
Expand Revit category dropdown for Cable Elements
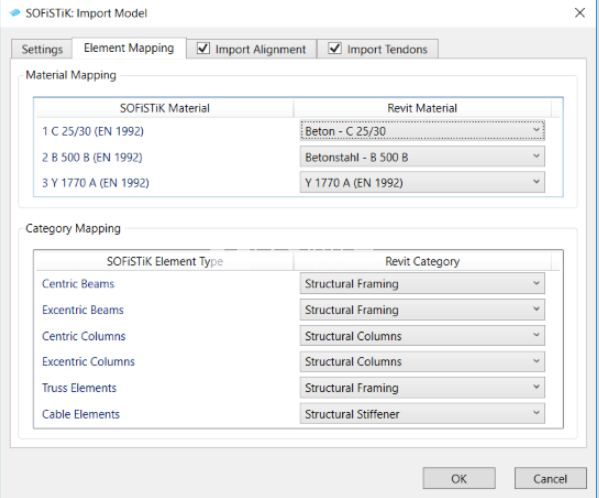tap(422, 414)
